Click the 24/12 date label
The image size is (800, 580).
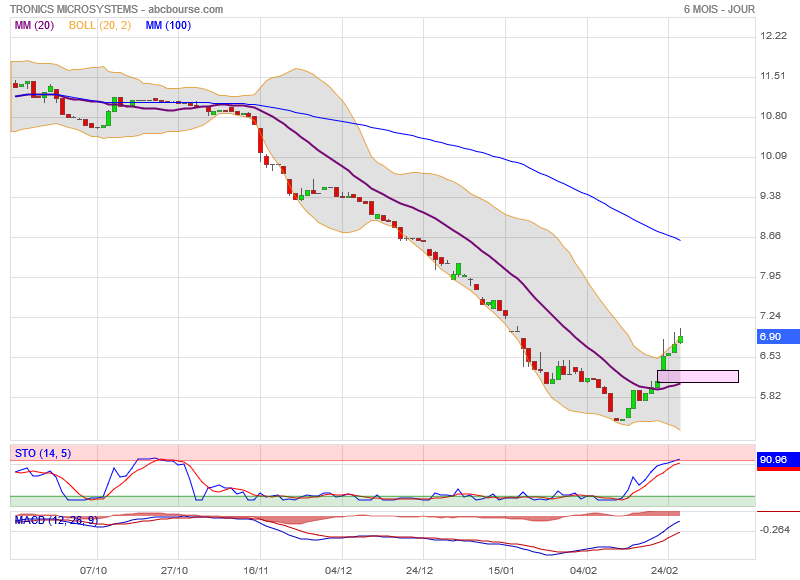pos(419,570)
